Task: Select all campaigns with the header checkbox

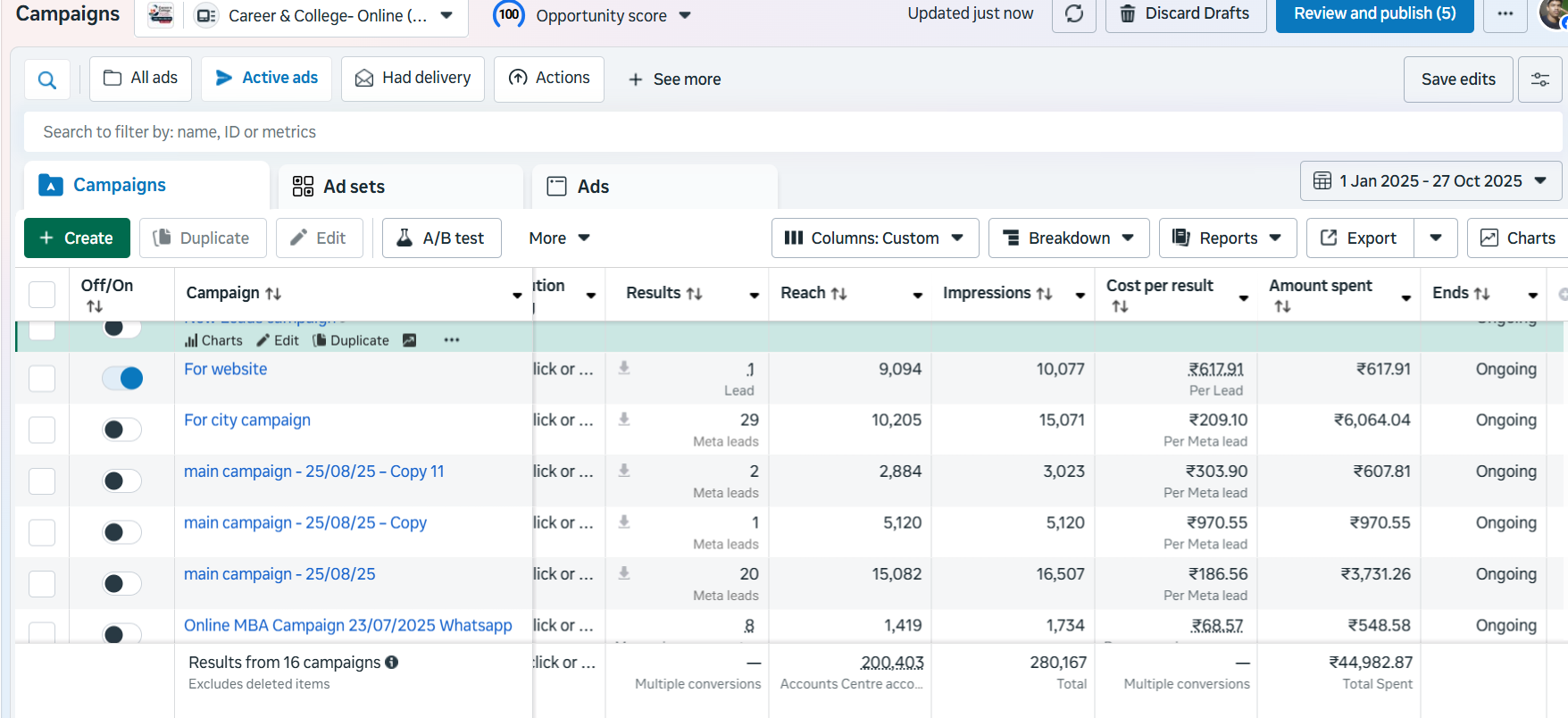Action: pyautogui.click(x=42, y=294)
